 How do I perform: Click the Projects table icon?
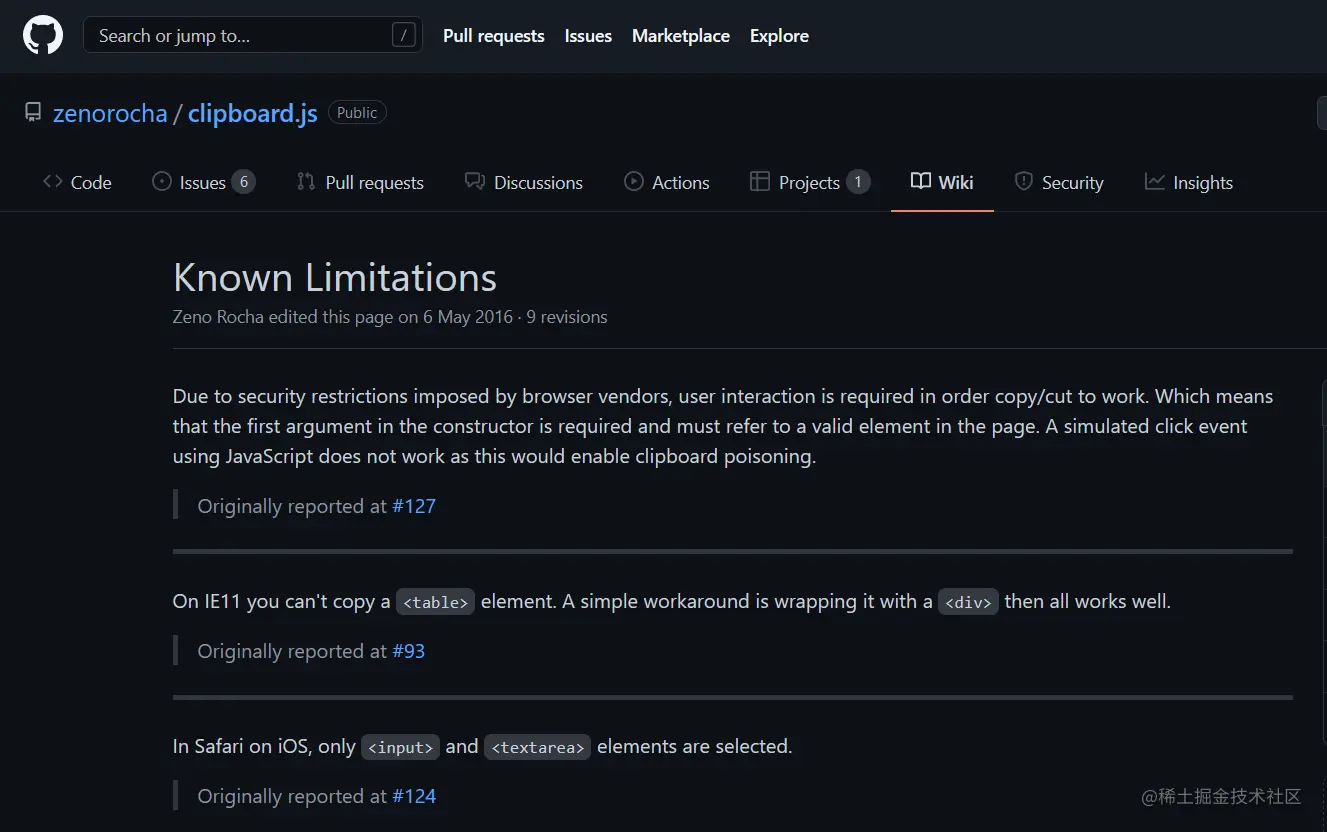pos(760,182)
